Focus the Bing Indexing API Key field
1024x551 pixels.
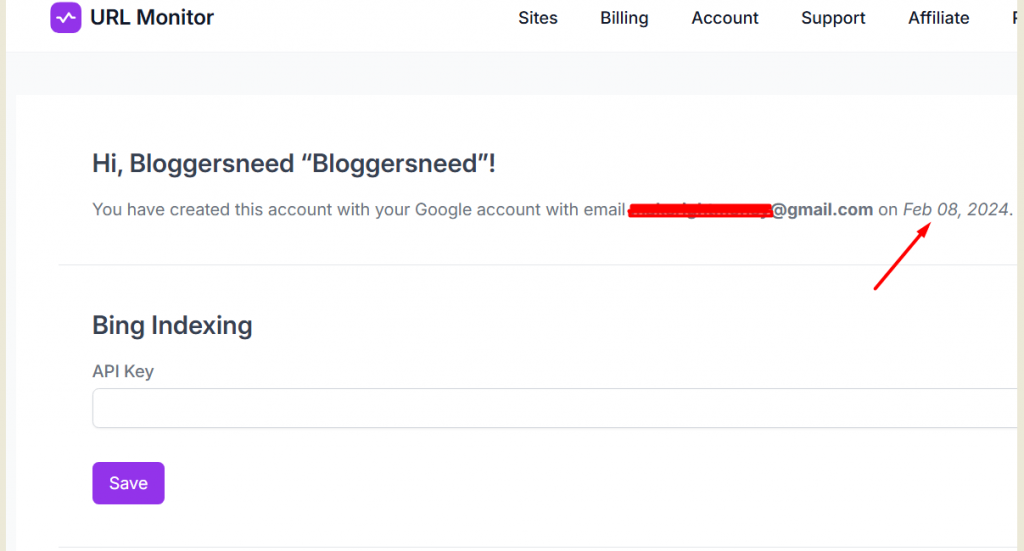coord(554,408)
